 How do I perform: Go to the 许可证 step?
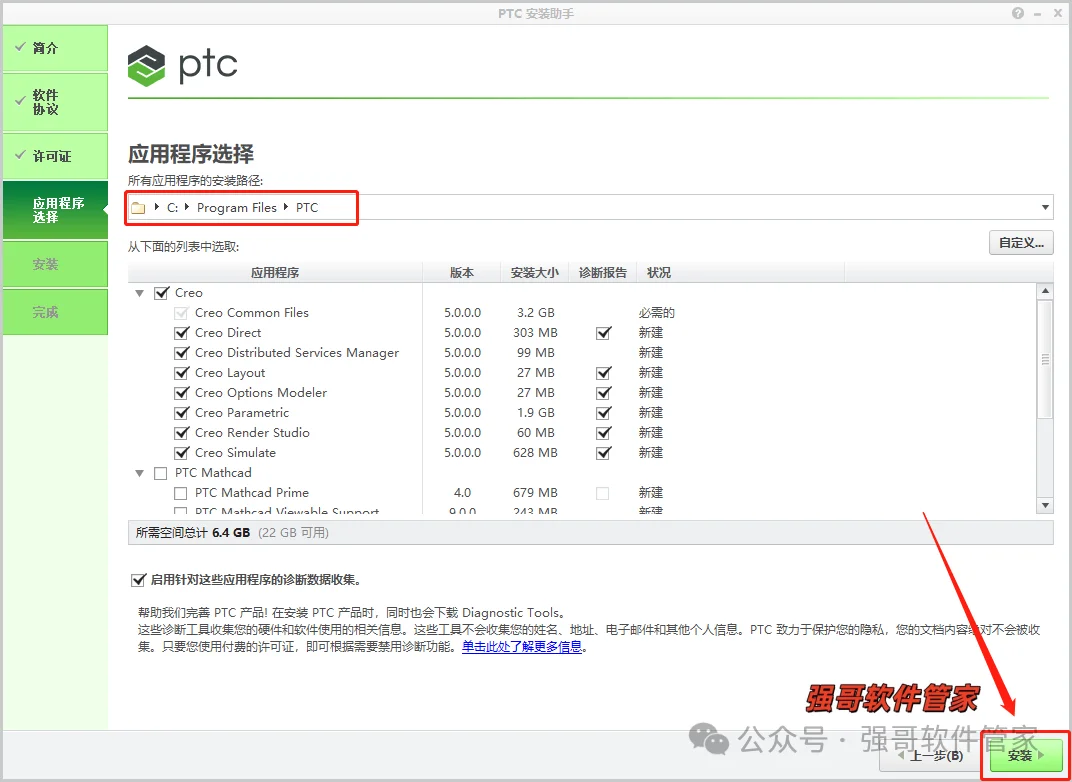[55, 156]
